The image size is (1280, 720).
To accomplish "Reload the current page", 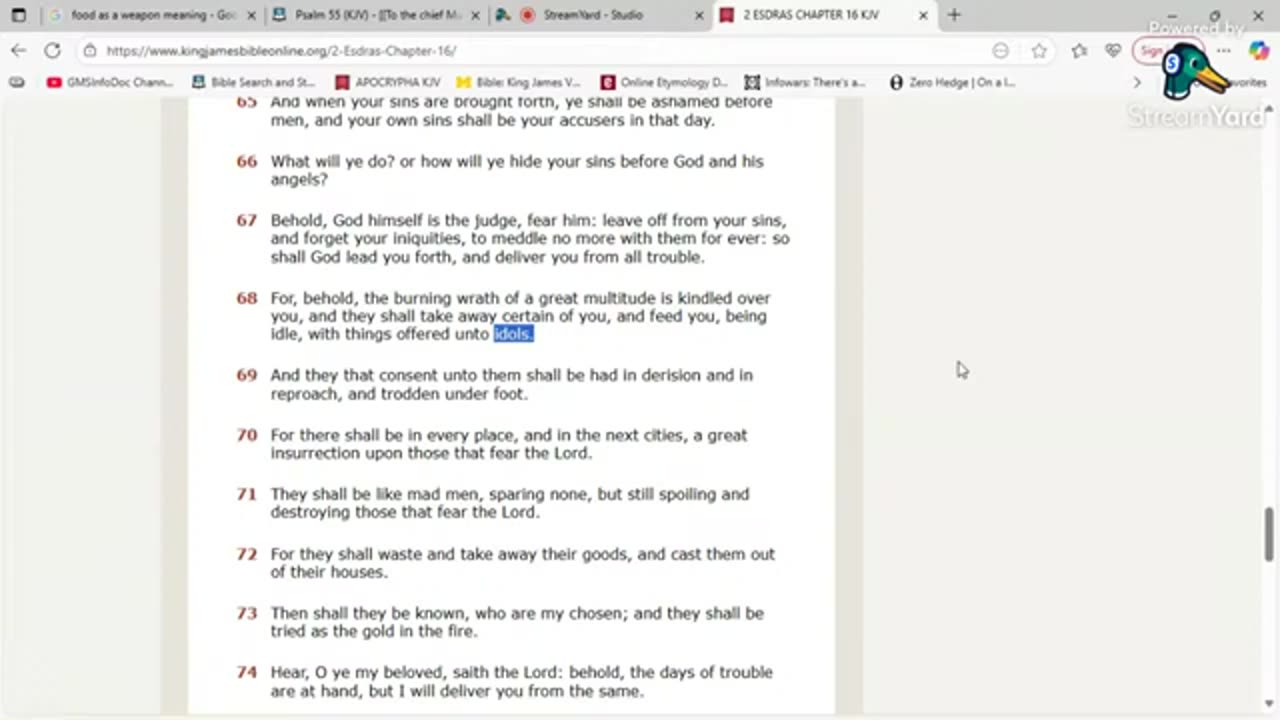I will pyautogui.click(x=52, y=50).
